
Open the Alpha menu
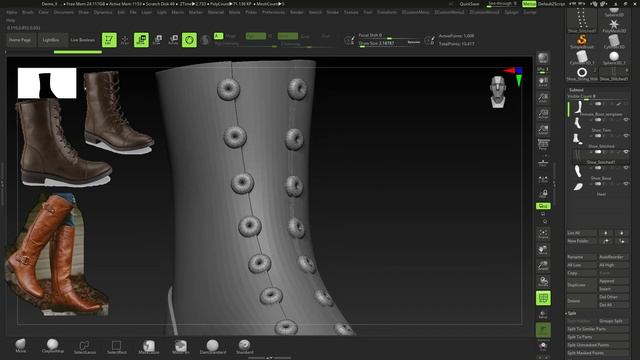11,12
